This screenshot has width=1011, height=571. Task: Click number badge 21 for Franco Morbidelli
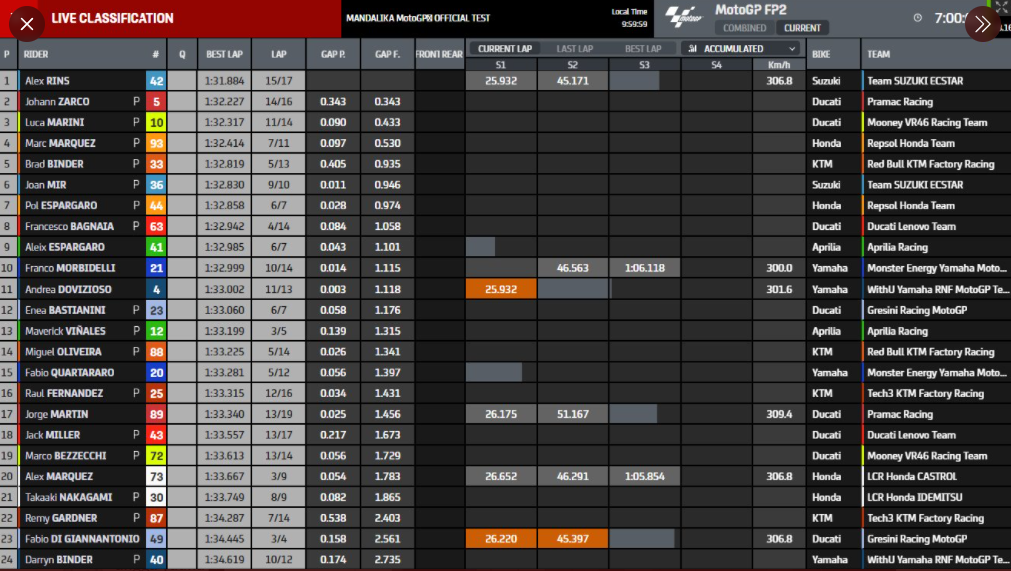point(156,267)
